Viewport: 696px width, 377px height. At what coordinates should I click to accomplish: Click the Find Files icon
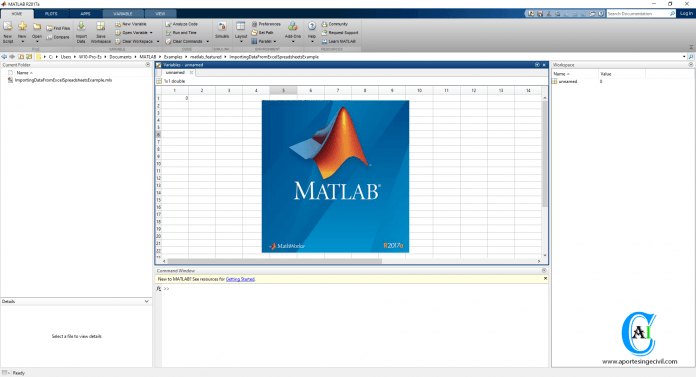49,28
